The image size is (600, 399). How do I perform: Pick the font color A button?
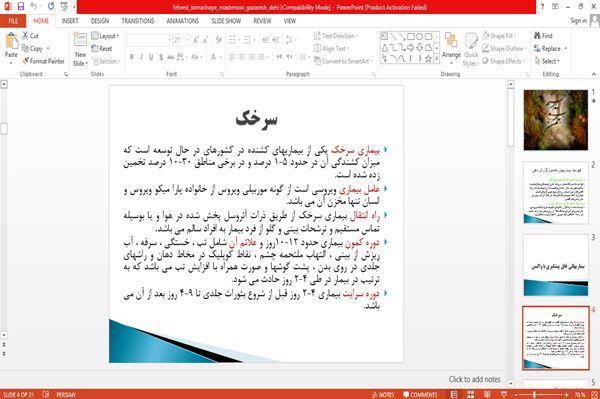coord(214,57)
